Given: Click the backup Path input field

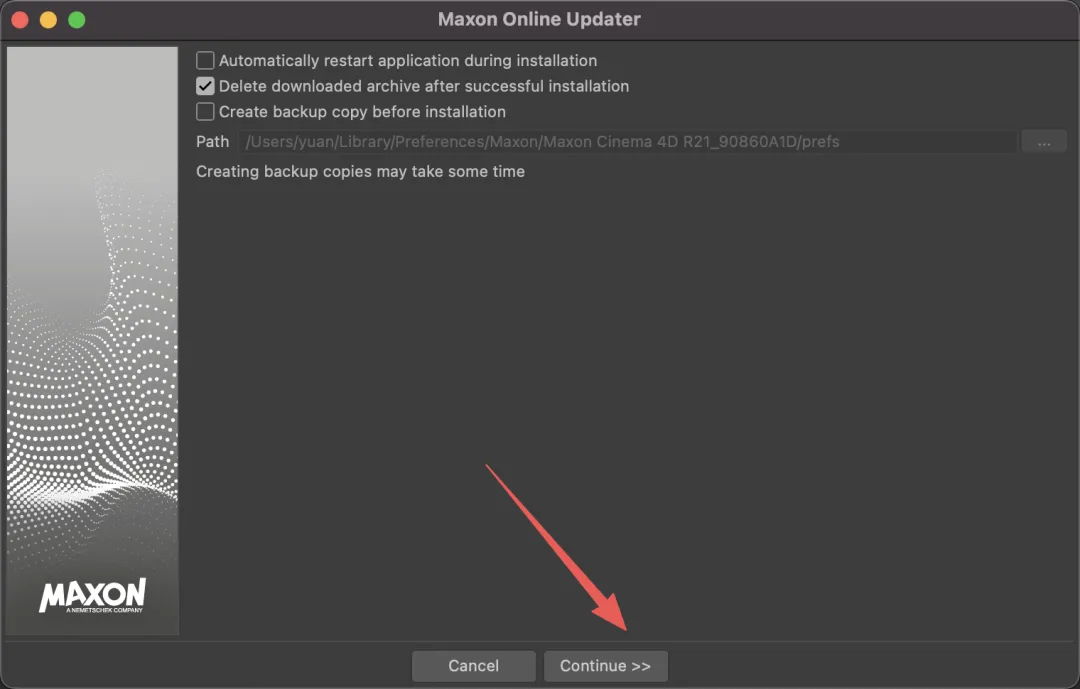Looking at the screenshot, I should pyautogui.click(x=627, y=142).
